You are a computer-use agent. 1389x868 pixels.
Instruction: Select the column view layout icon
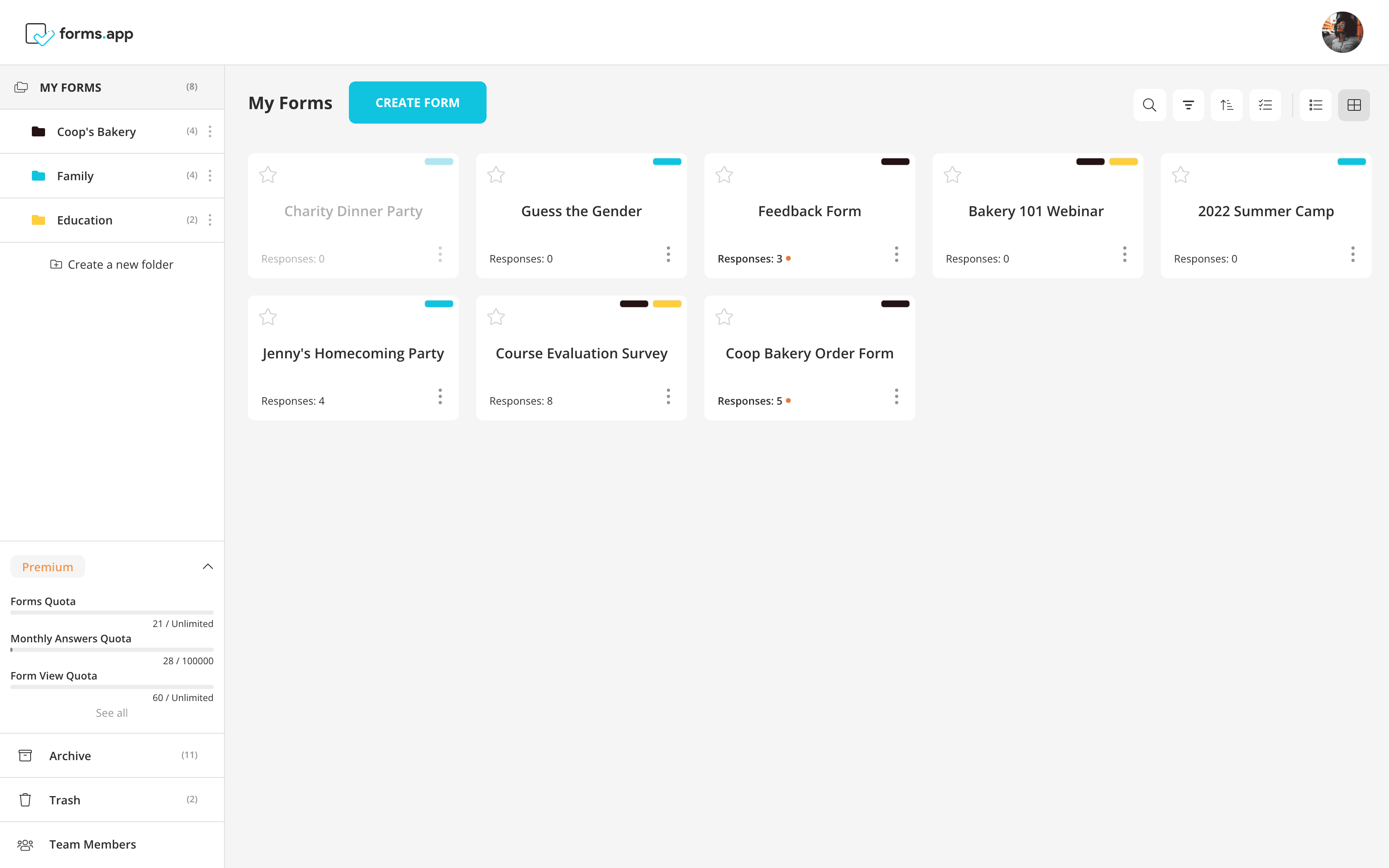pyautogui.click(x=1354, y=105)
